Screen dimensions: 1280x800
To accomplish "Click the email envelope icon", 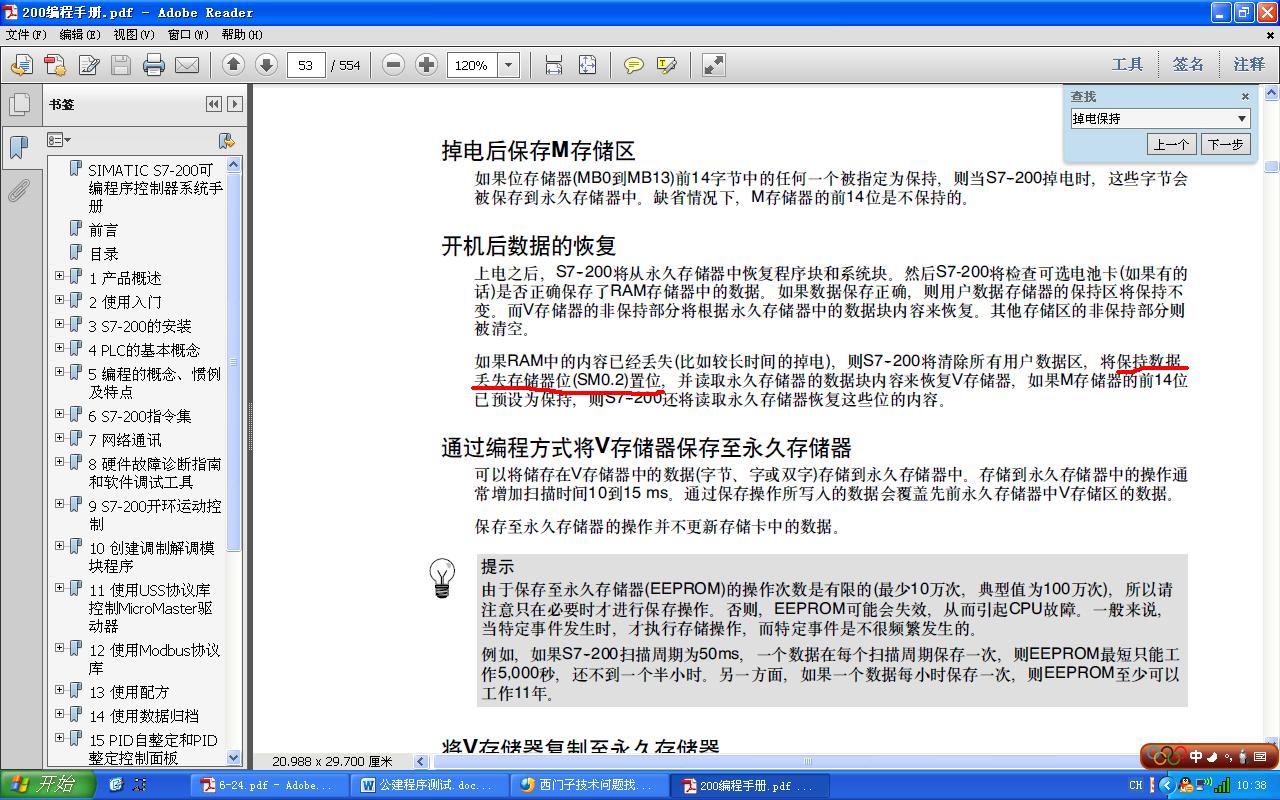I will click(x=187, y=65).
